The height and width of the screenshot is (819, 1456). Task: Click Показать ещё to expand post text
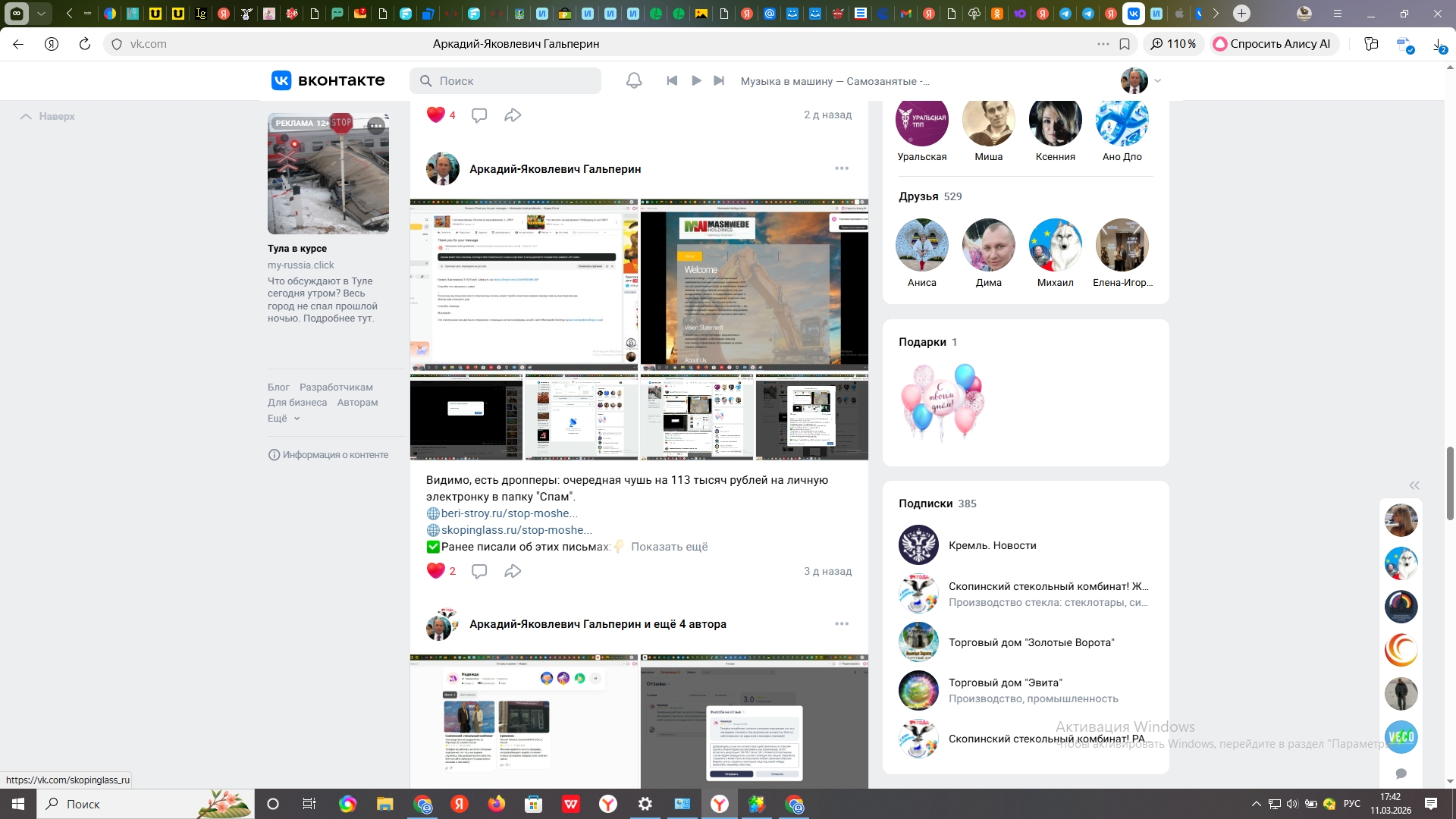tap(669, 547)
